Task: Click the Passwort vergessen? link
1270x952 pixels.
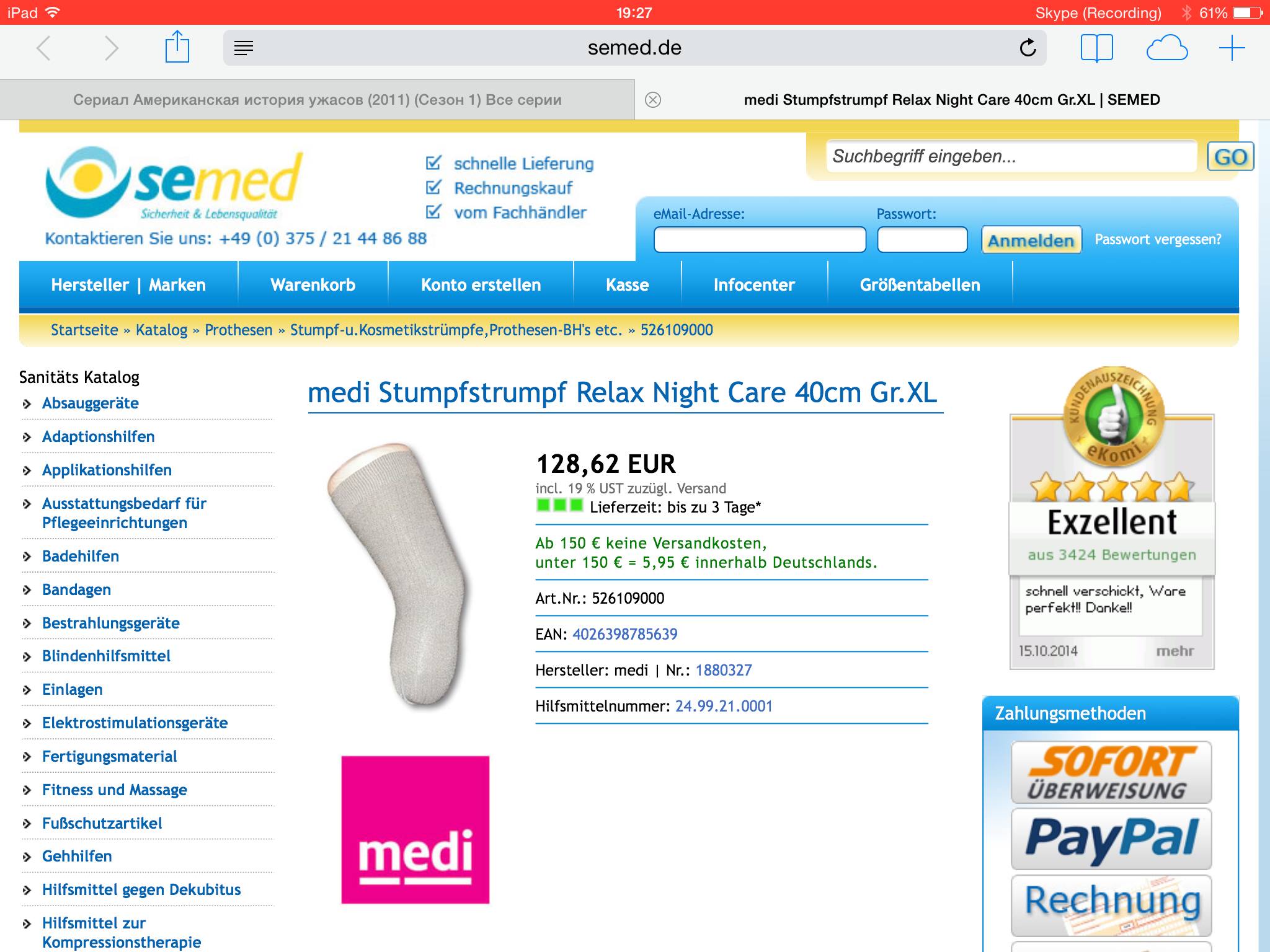Action: (1158, 239)
